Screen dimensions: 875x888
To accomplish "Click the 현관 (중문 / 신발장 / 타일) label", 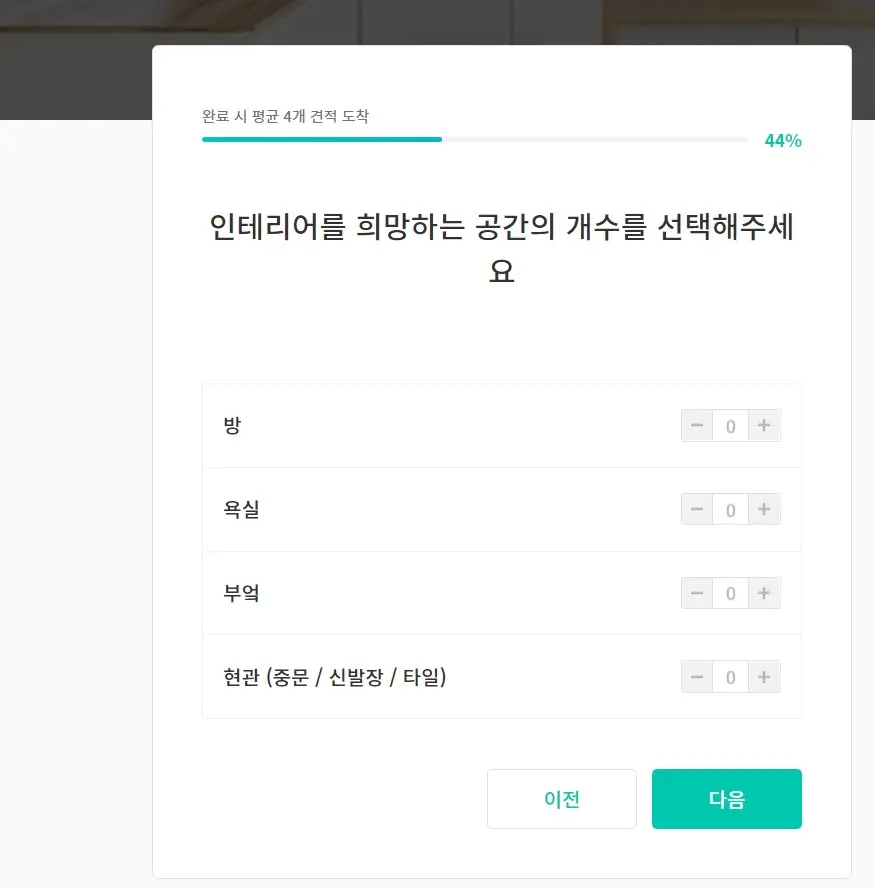I will pos(335,677).
